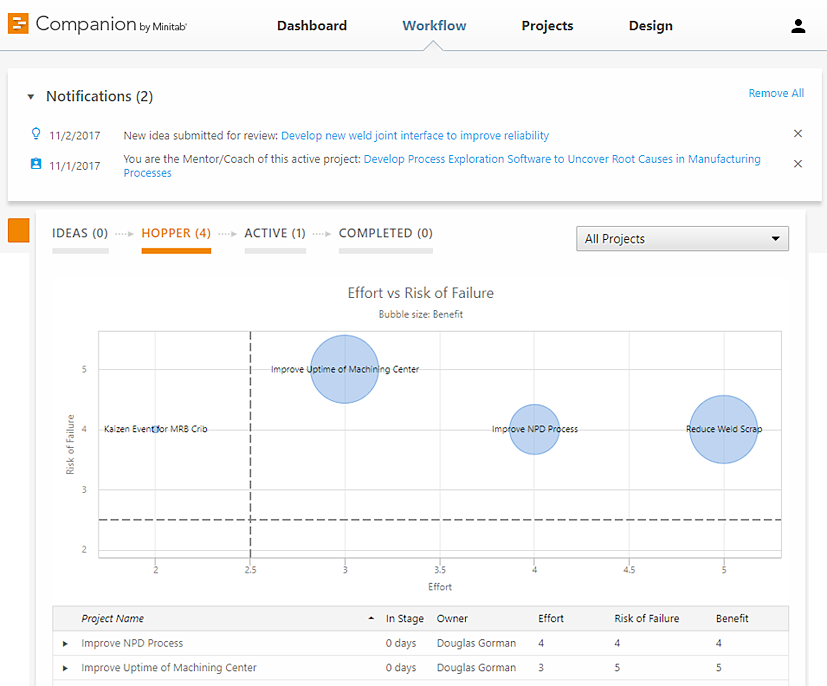Click sort arrow in Project Name column
This screenshot has height=686, width=827.
[x=372, y=619]
